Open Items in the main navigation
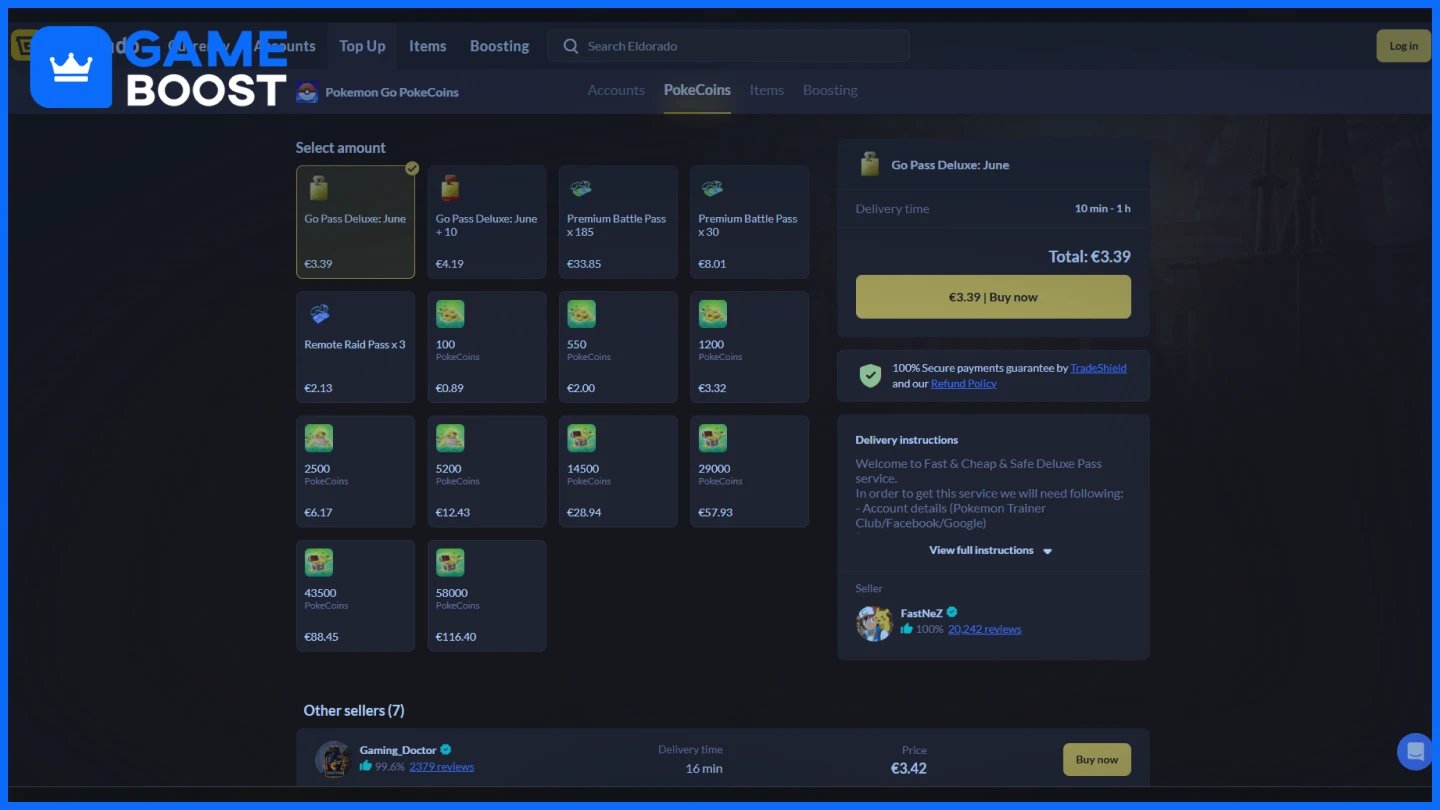1440x810 pixels. pos(428,46)
